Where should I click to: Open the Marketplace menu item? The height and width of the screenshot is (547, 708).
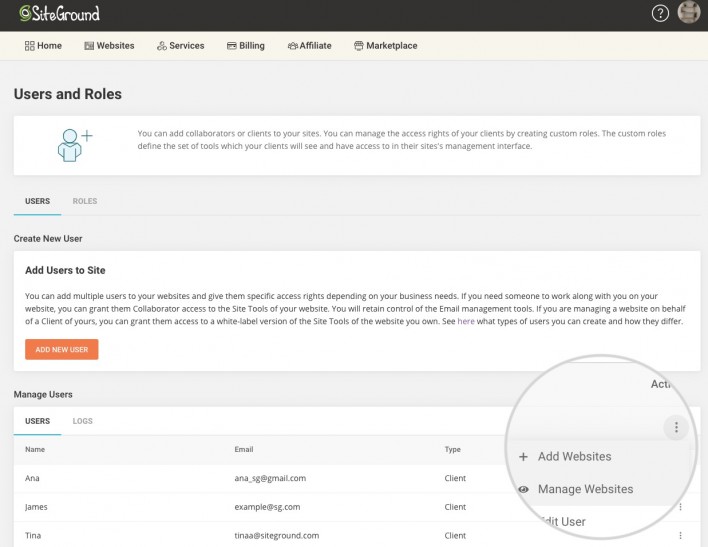(x=386, y=46)
